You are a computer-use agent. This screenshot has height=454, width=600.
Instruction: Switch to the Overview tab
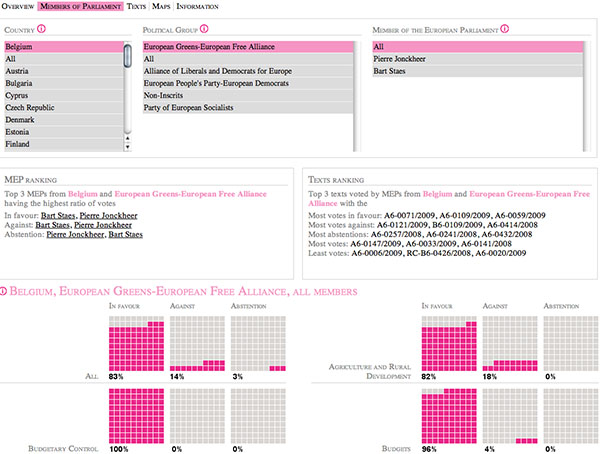pyautogui.click(x=22, y=6)
